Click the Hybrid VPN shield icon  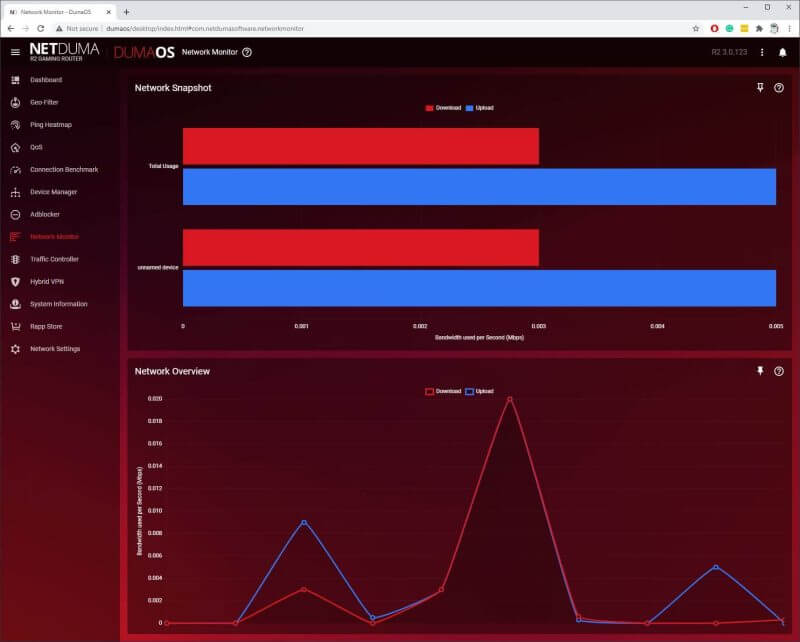click(15, 282)
